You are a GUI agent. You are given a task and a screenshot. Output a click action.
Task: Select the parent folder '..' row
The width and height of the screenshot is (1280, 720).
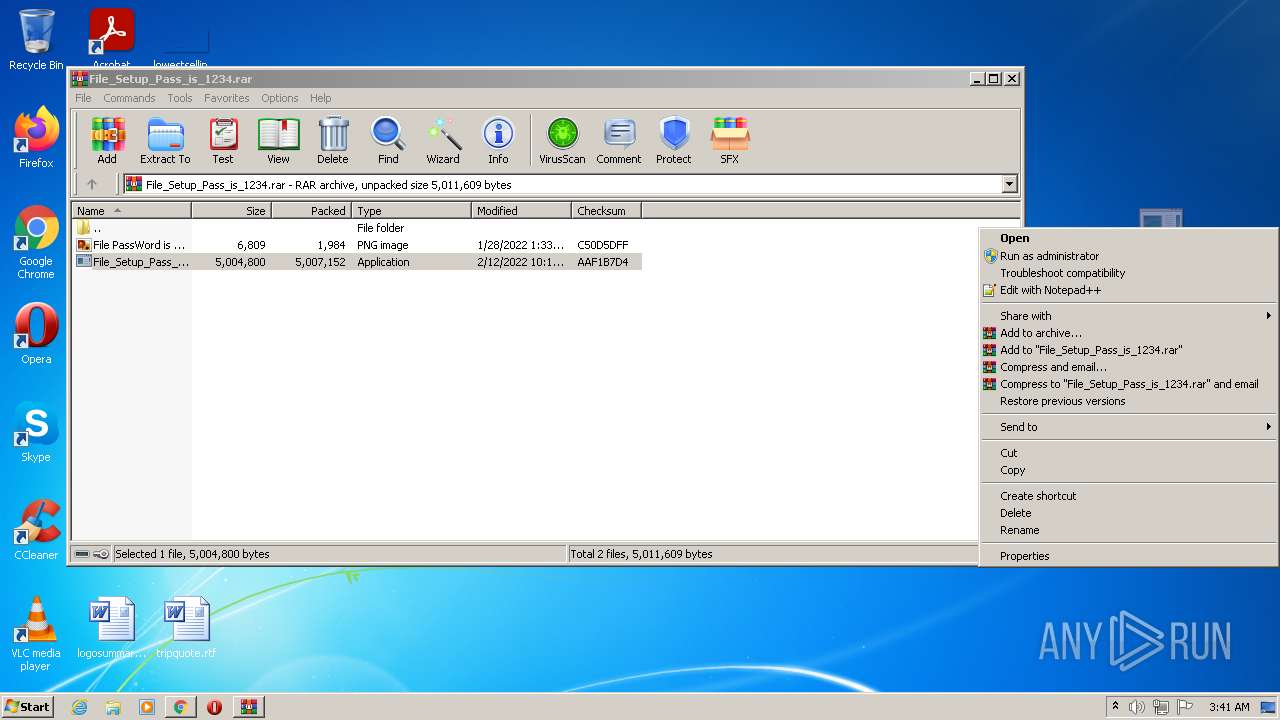[357, 228]
